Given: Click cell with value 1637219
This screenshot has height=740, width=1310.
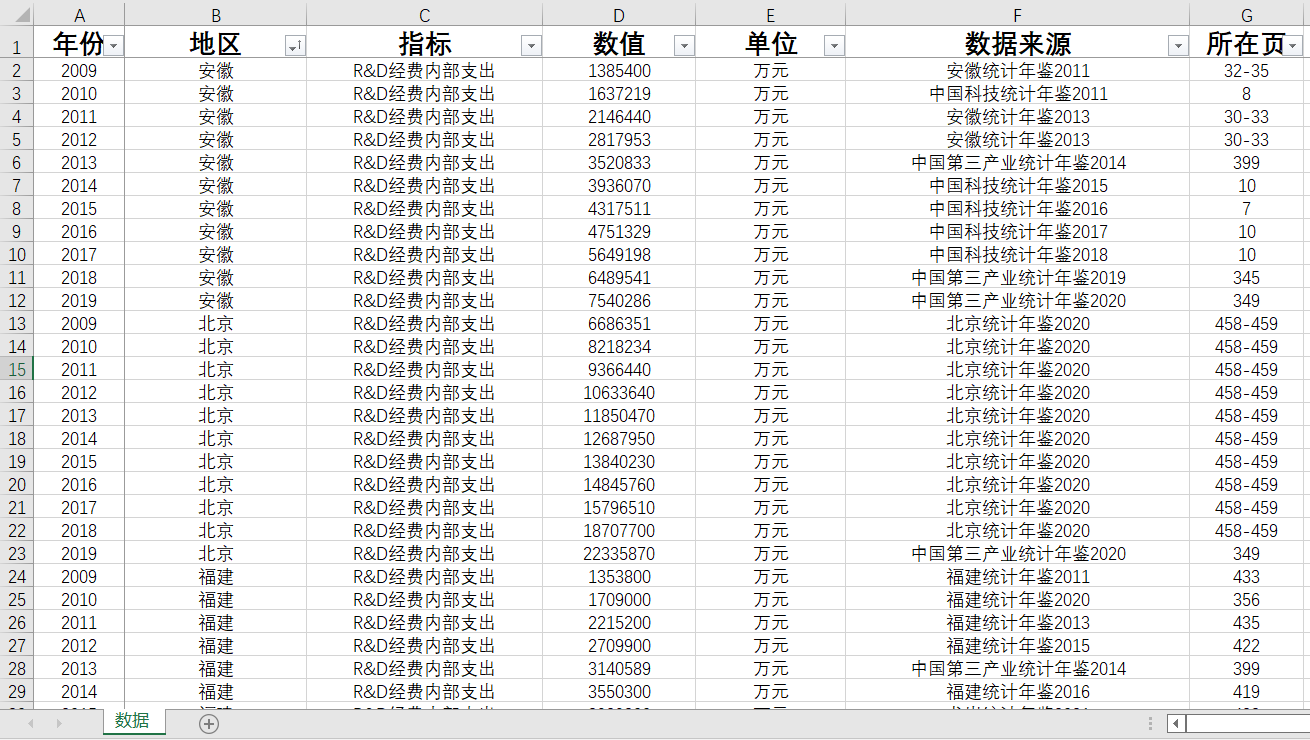Looking at the screenshot, I should pyautogui.click(x=619, y=94).
